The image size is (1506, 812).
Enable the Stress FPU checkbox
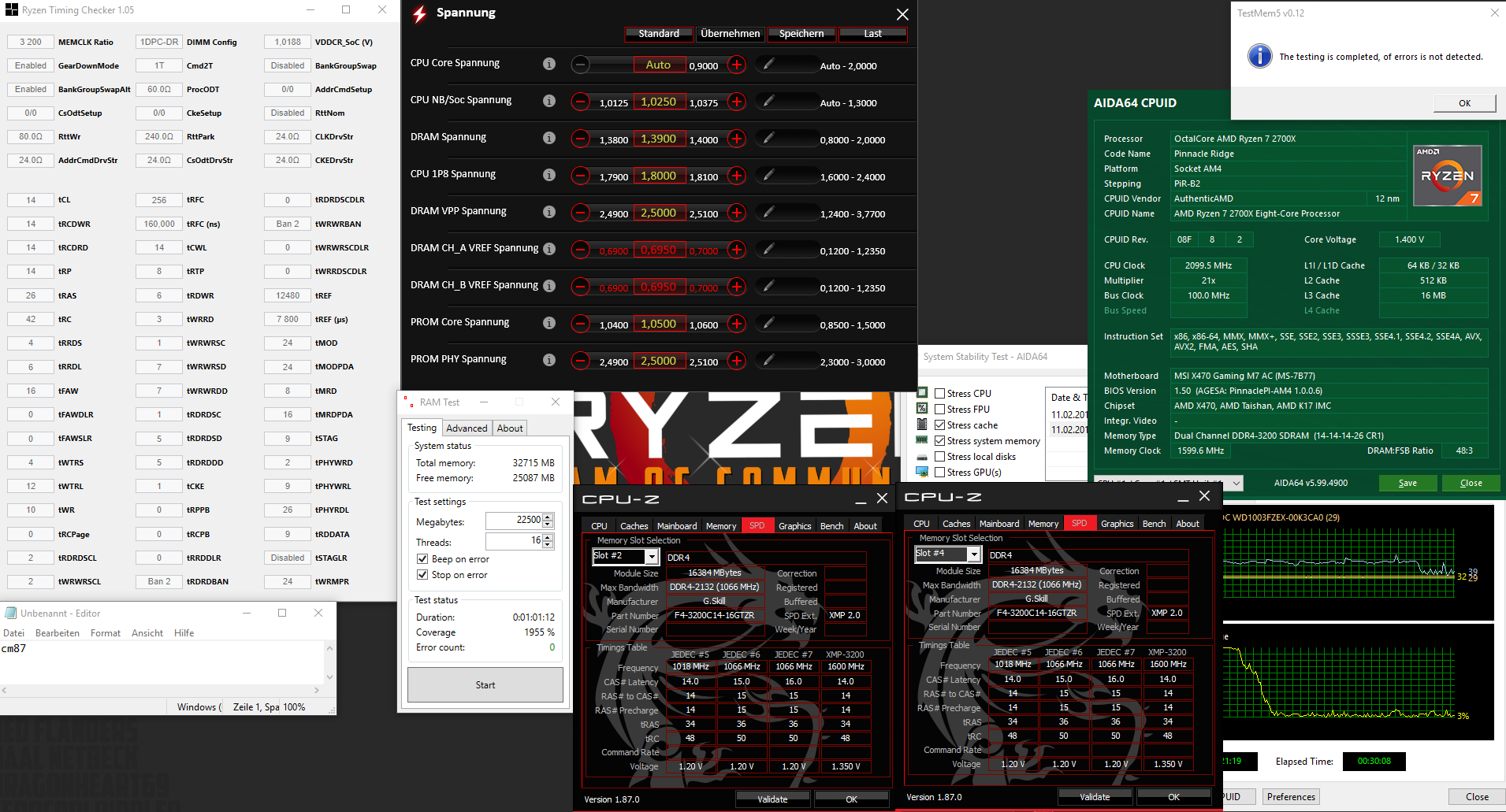(939, 410)
